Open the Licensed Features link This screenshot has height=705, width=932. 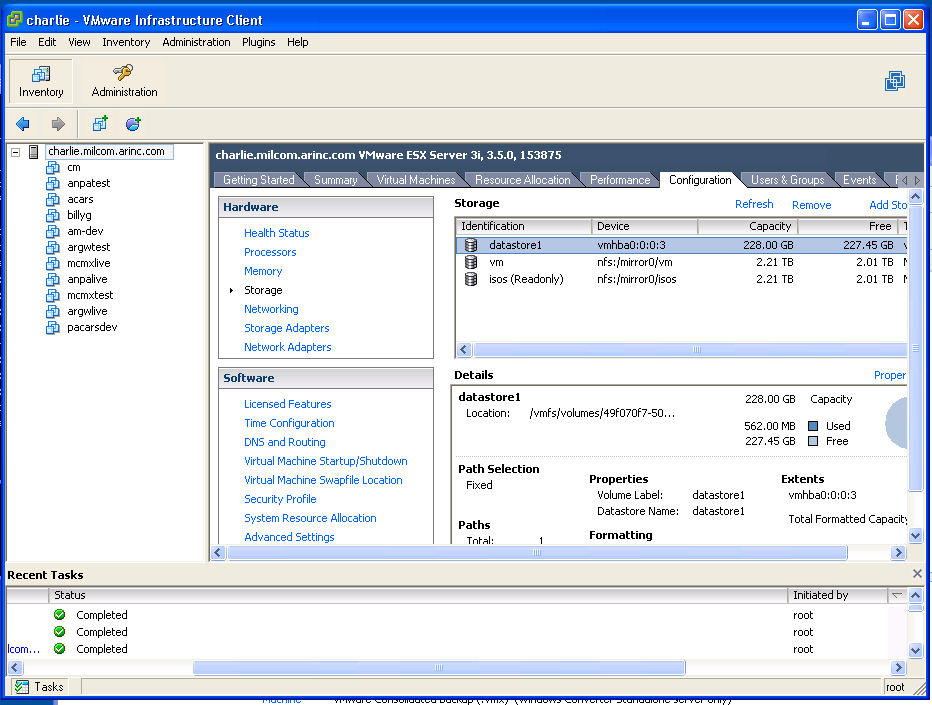288,404
